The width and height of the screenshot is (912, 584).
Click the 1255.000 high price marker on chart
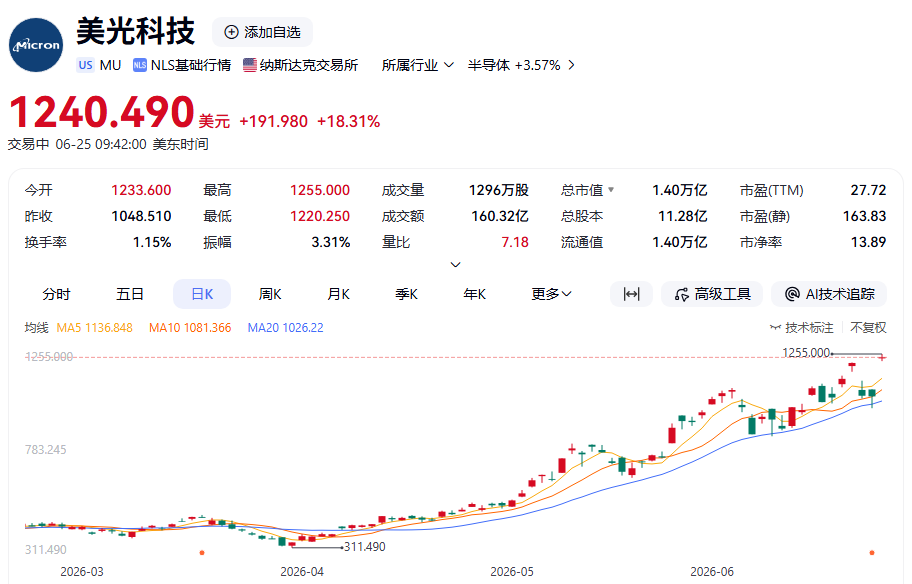806,352
